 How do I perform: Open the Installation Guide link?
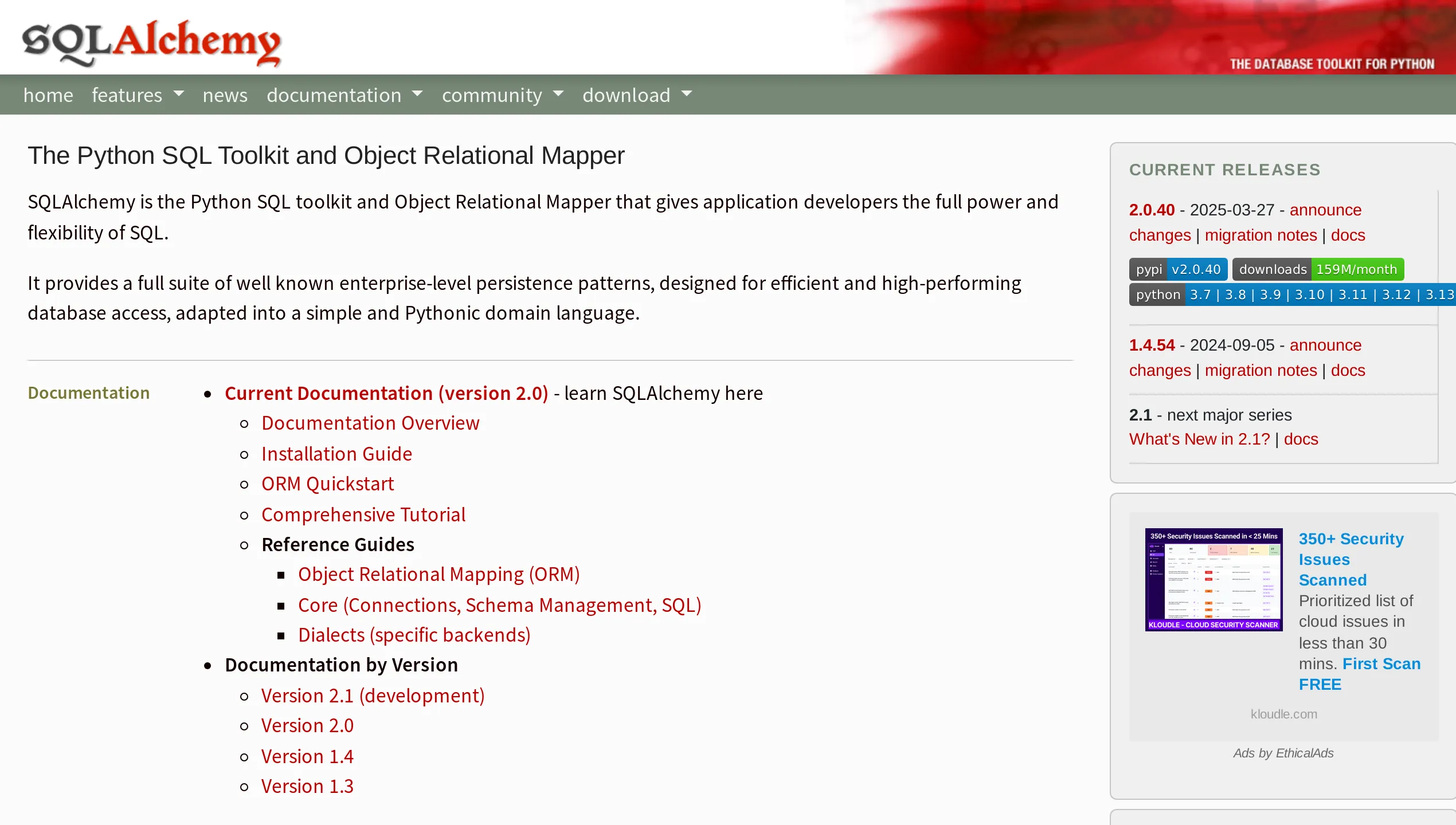coord(336,454)
